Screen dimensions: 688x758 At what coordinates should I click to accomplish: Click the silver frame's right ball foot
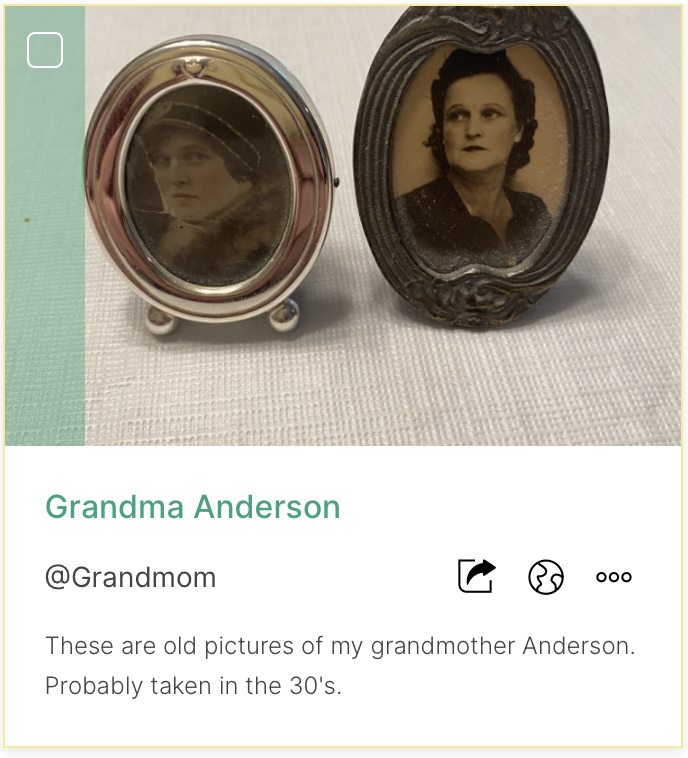point(284,315)
